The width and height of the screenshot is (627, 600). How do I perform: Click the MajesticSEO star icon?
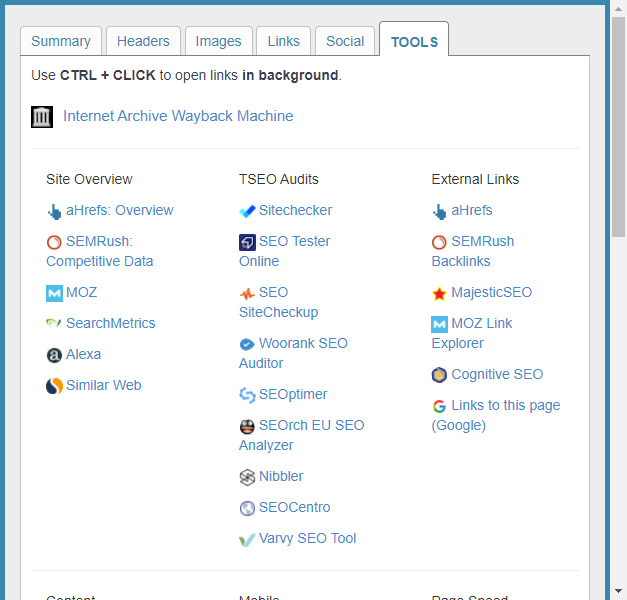tap(439, 293)
